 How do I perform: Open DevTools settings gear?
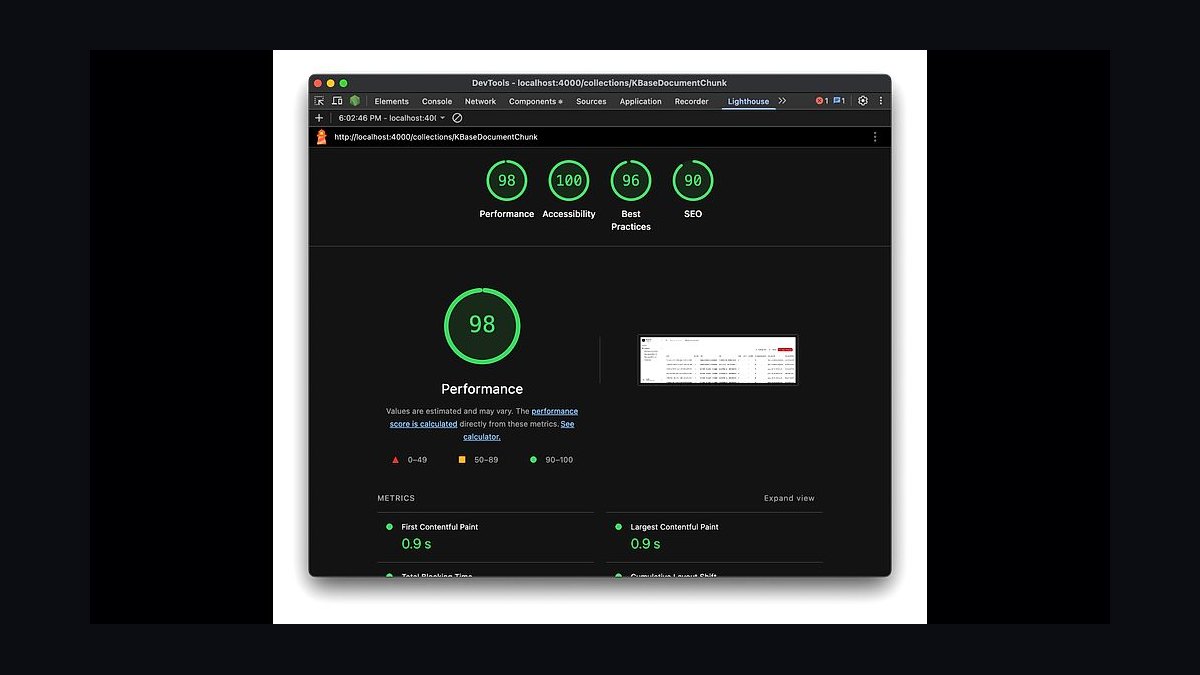[863, 101]
